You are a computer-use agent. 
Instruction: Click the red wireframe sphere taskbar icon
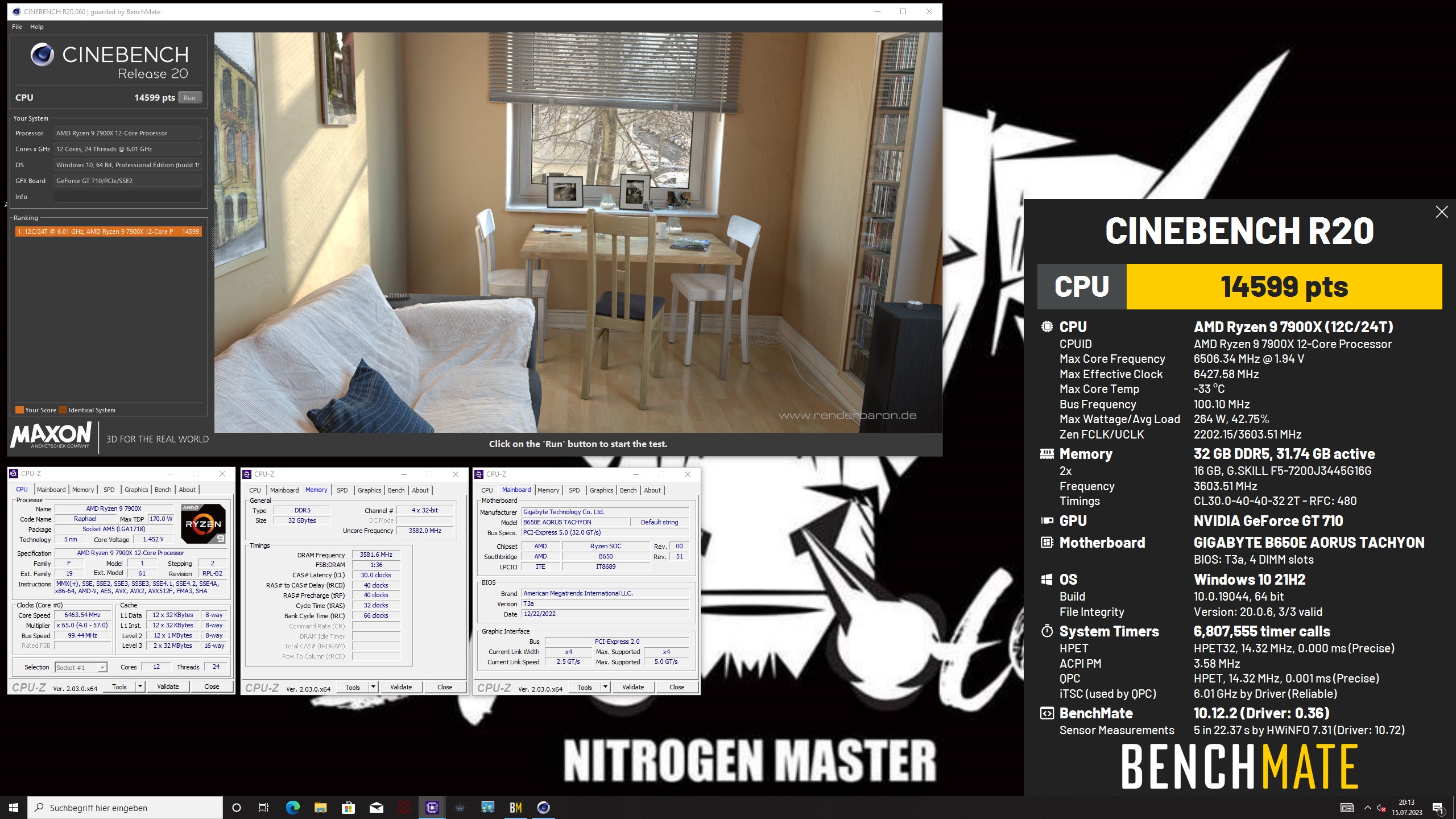[x=404, y=808]
